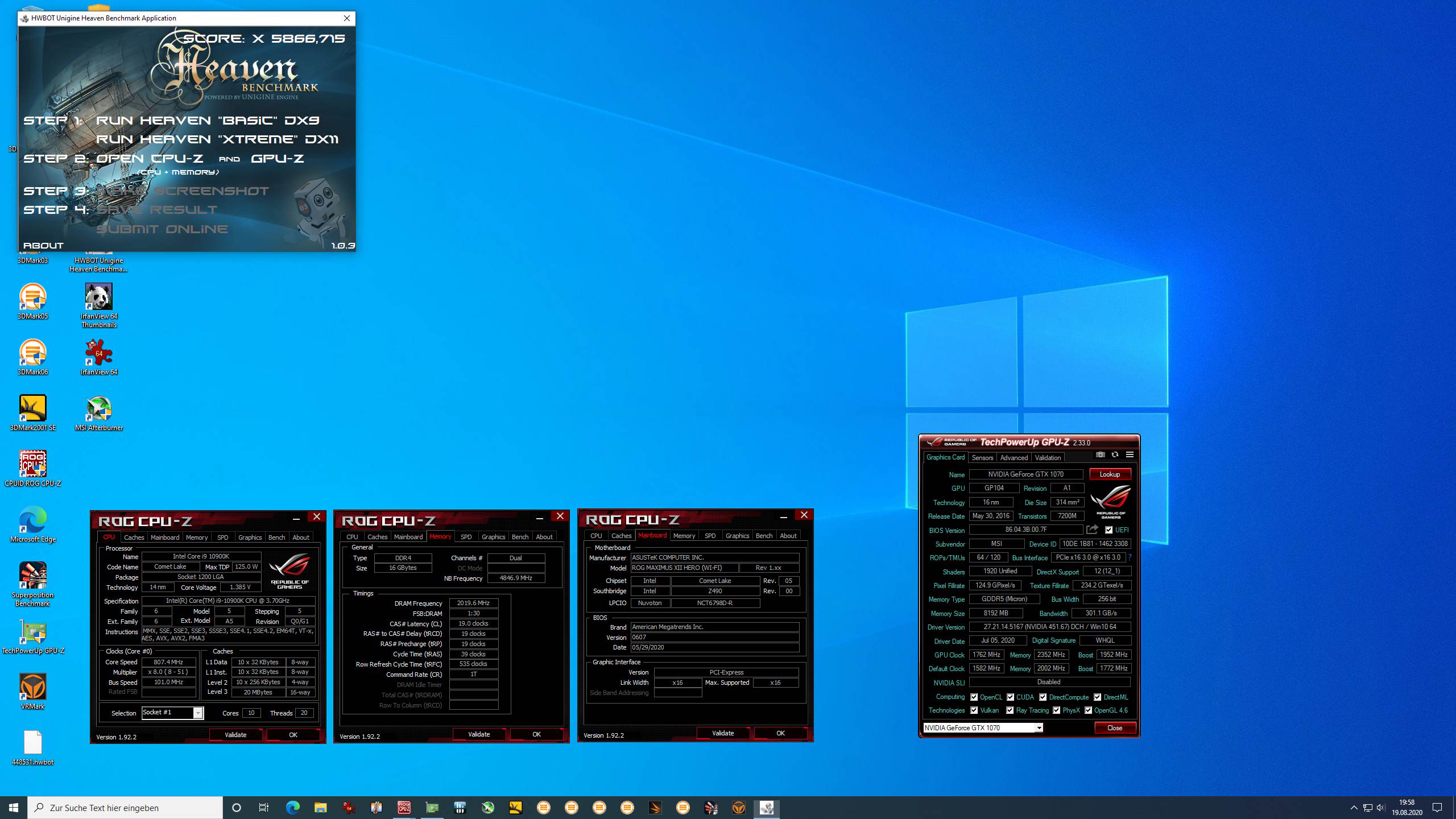Viewport: 1456px width, 819px height.
Task: Open Bench tab in CPU-Z Mainboard window
Action: click(764, 536)
